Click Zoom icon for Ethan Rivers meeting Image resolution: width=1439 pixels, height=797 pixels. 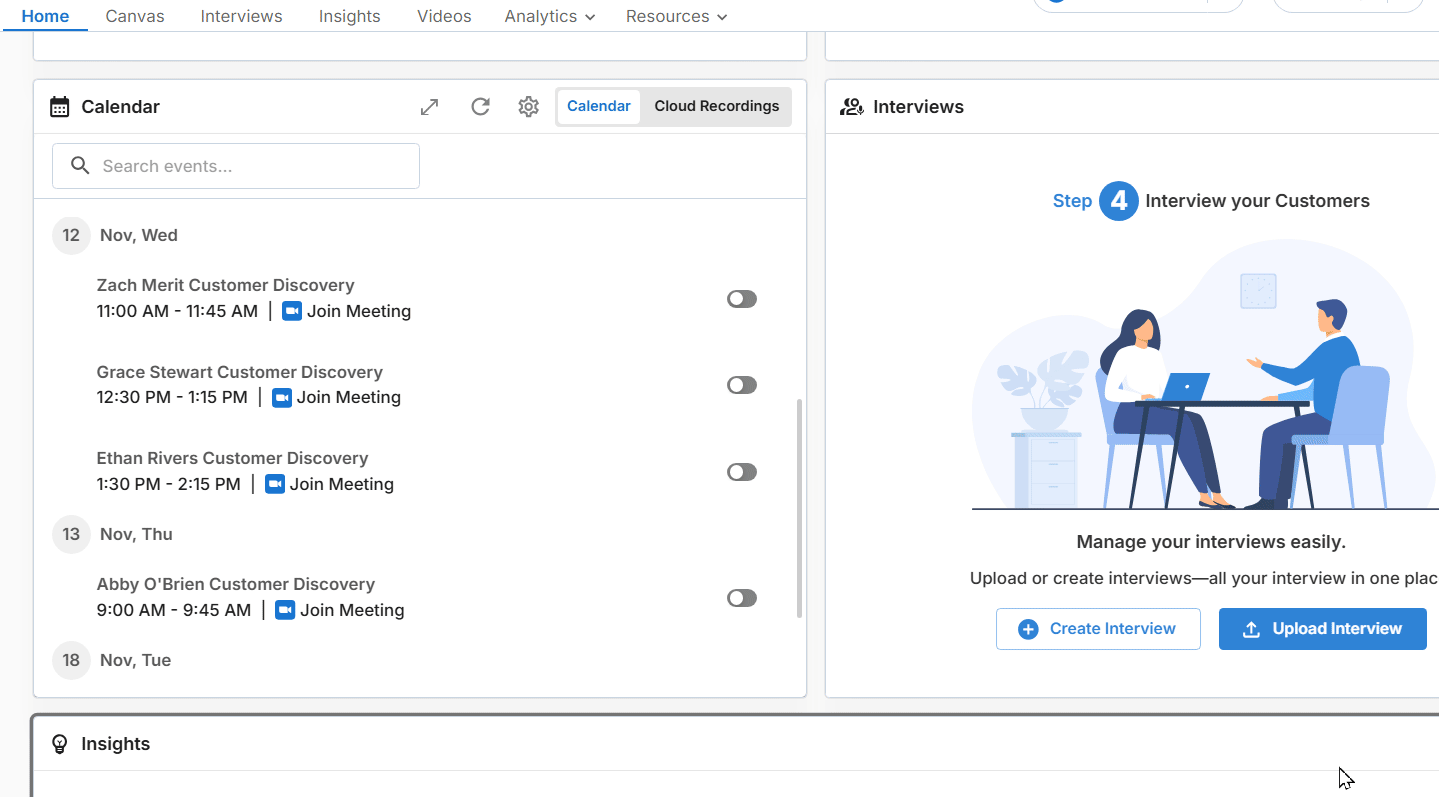coord(275,484)
